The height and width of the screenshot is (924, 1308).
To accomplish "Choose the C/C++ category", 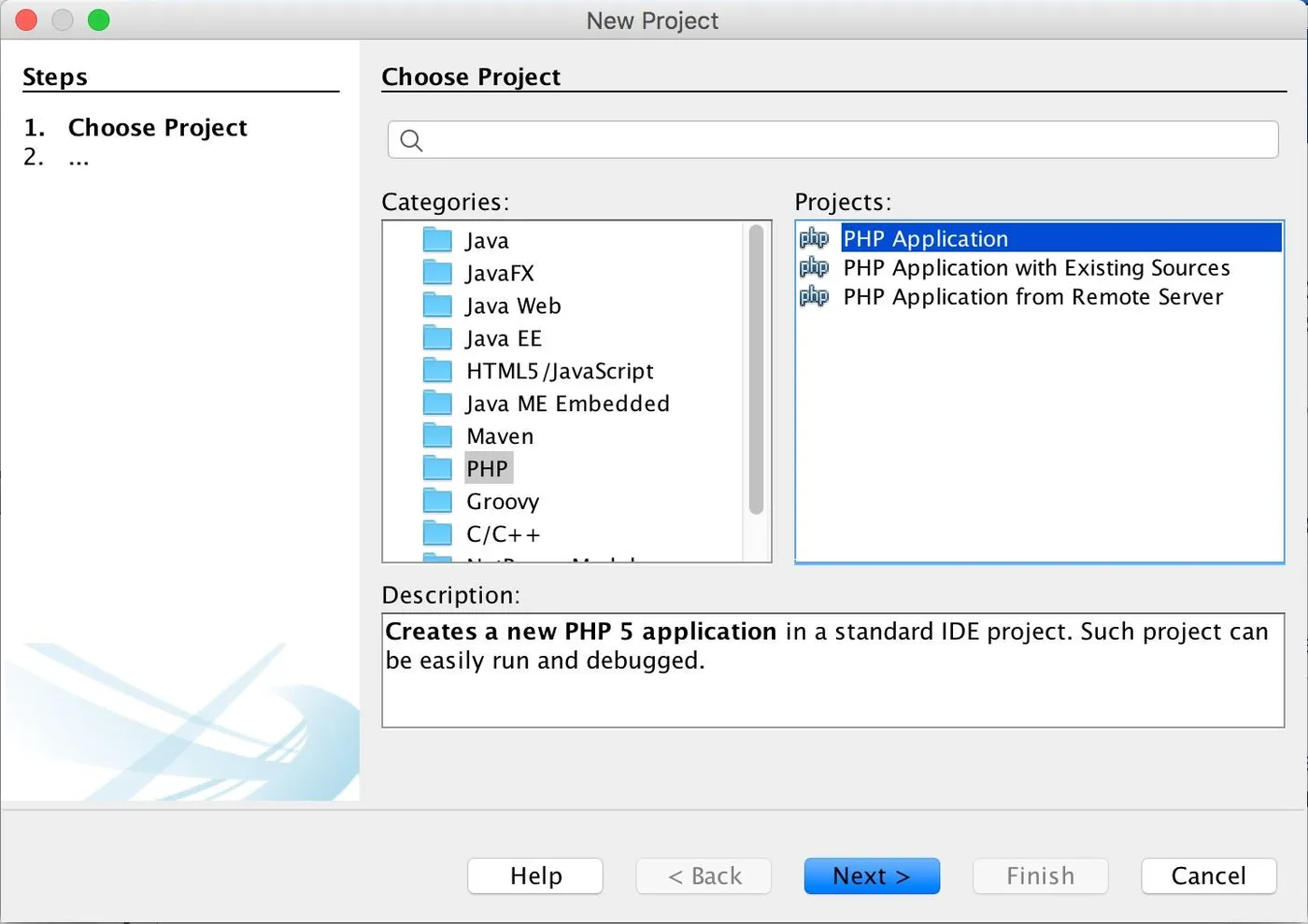I will point(504,534).
